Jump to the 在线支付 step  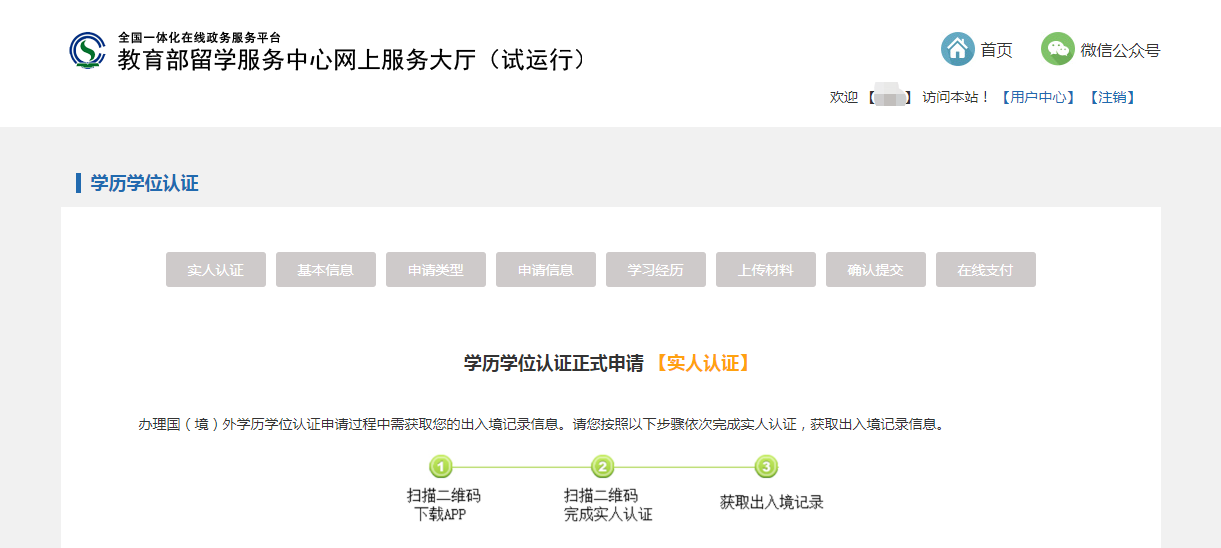pyautogui.click(x=986, y=270)
